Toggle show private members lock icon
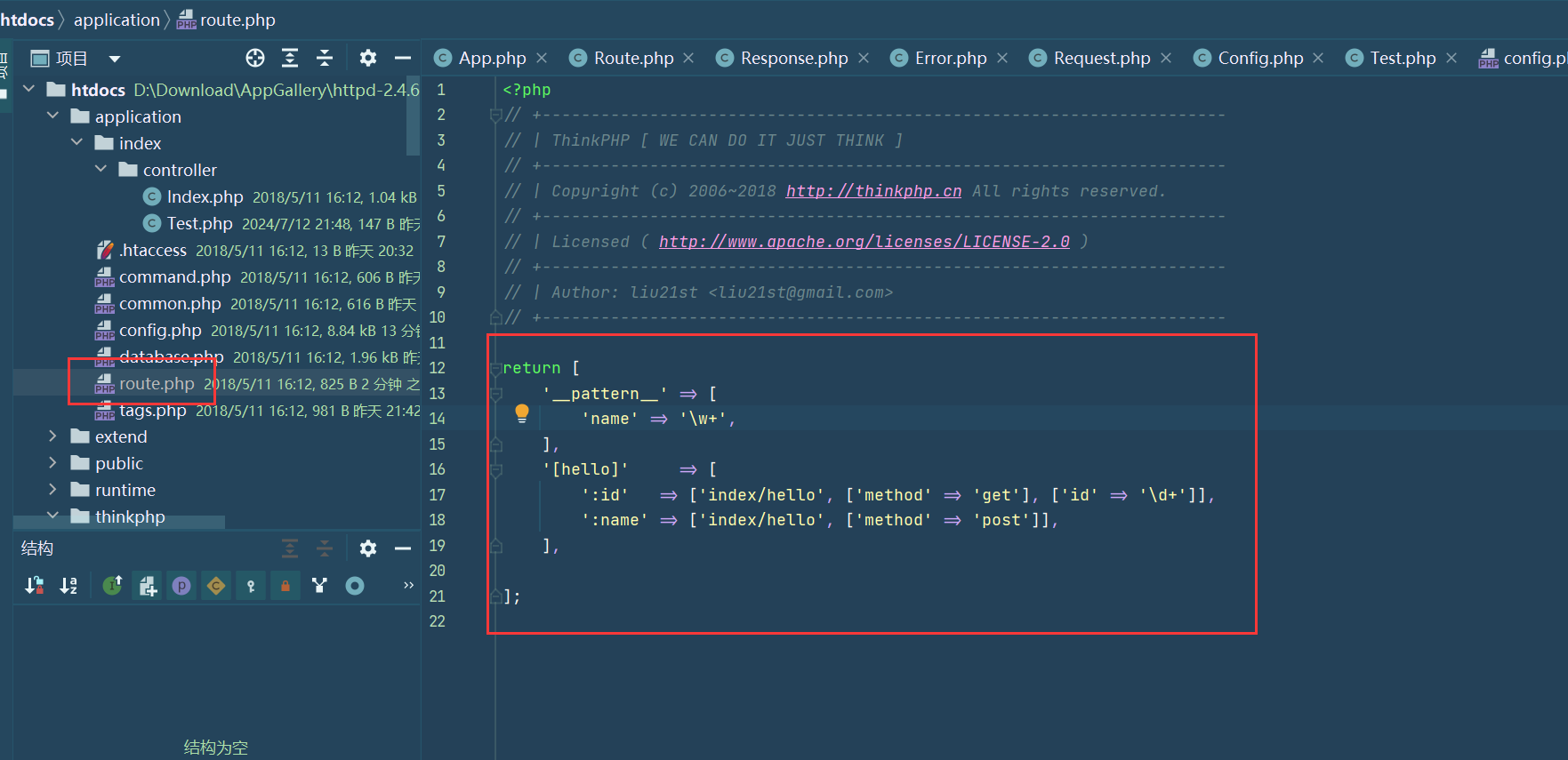 pyautogui.click(x=285, y=586)
